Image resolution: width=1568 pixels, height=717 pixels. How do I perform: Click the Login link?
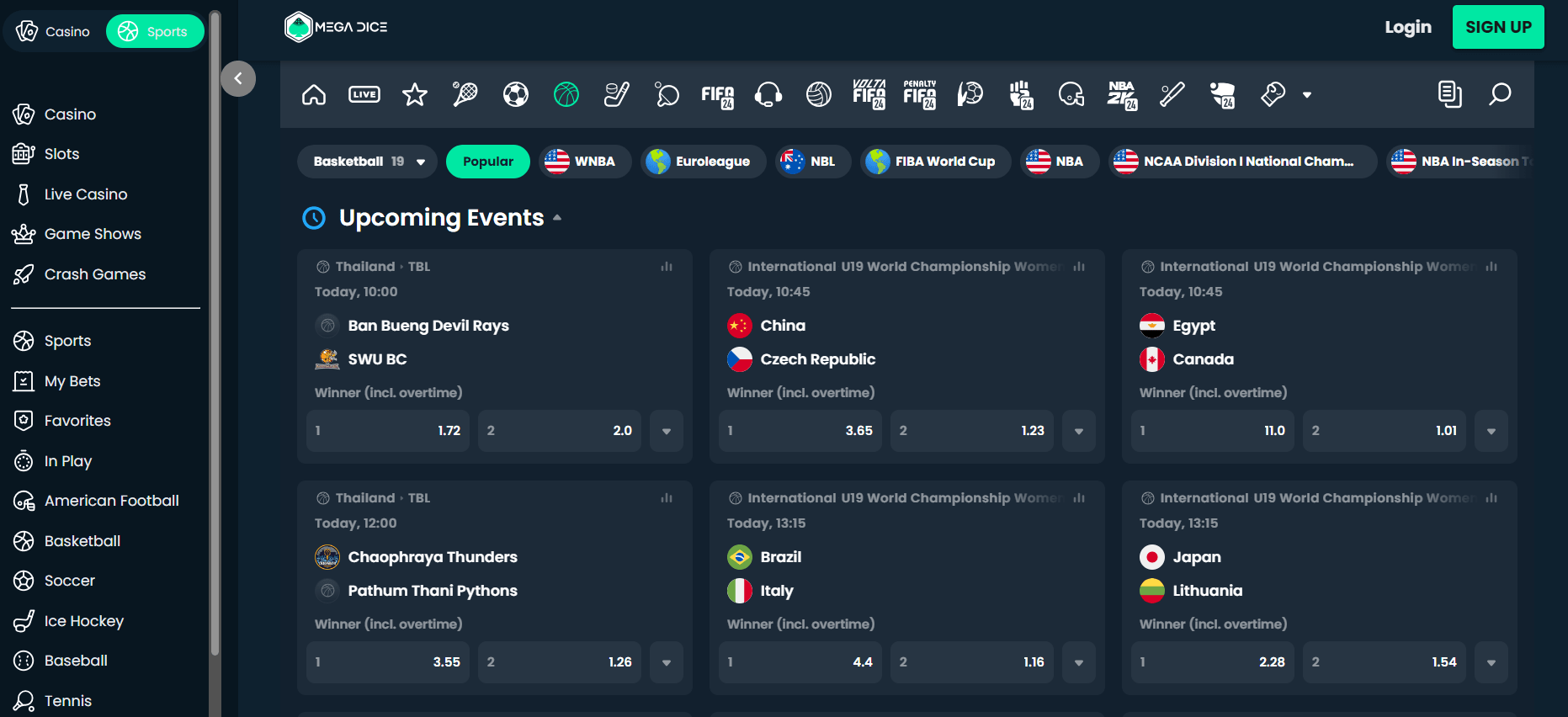(1408, 27)
